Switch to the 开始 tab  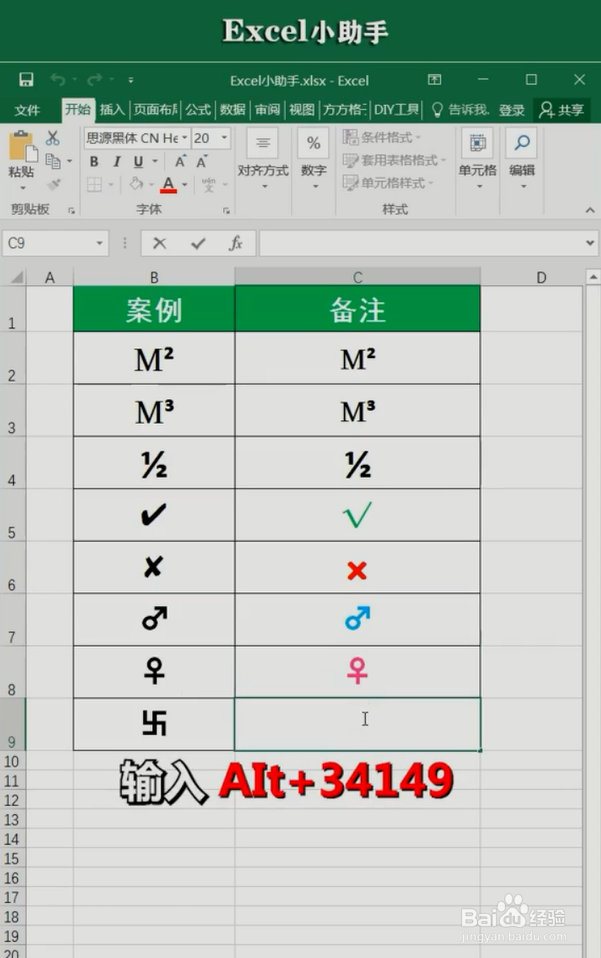point(78,109)
